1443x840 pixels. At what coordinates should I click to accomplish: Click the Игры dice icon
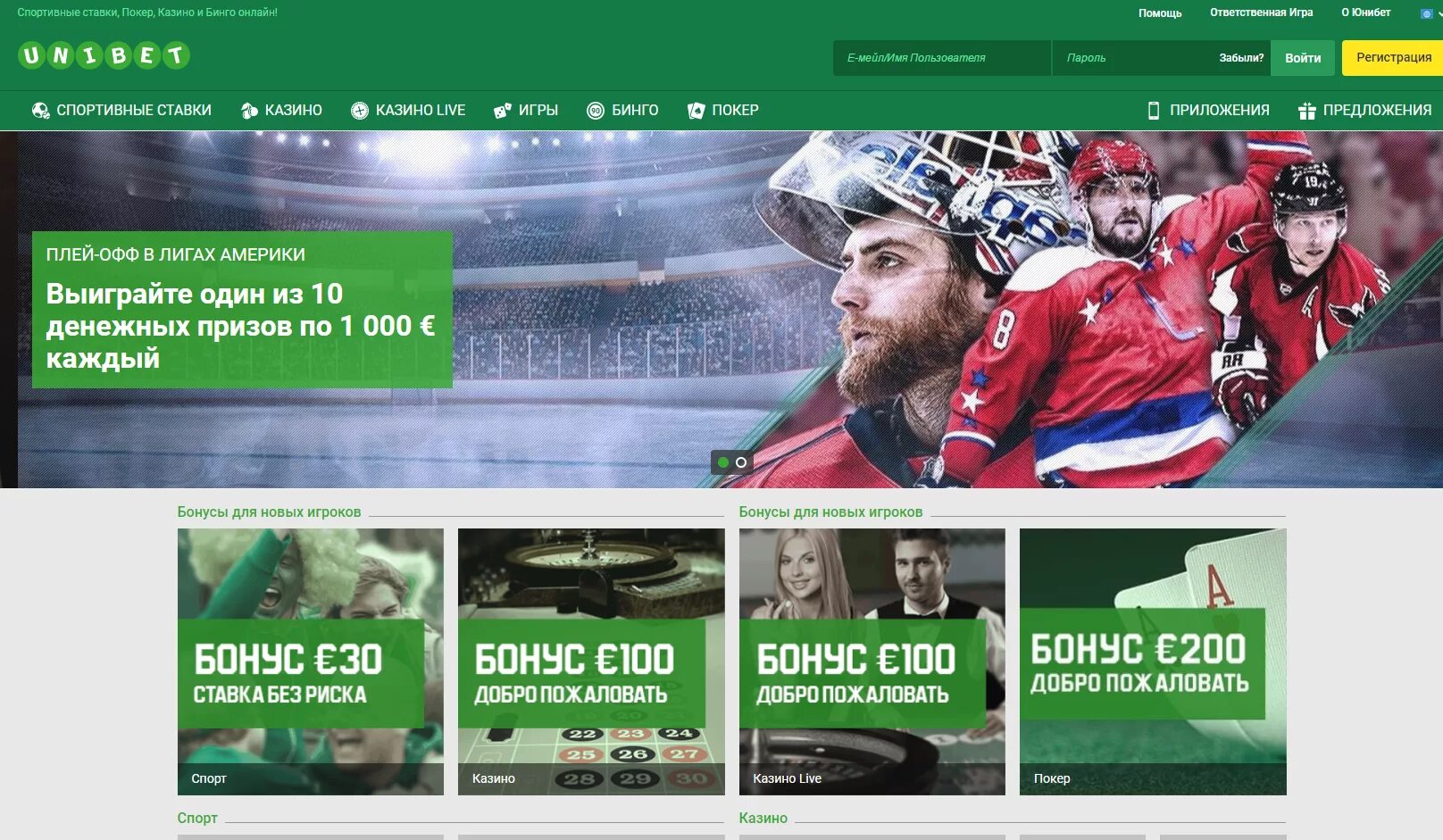click(503, 111)
